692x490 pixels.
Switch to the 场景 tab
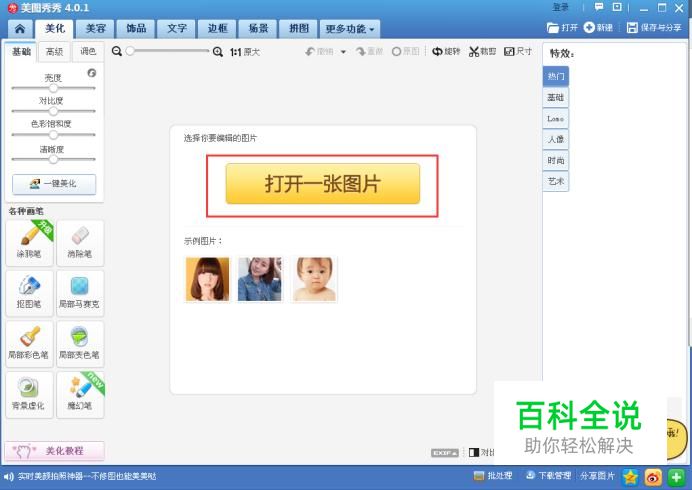(258, 29)
